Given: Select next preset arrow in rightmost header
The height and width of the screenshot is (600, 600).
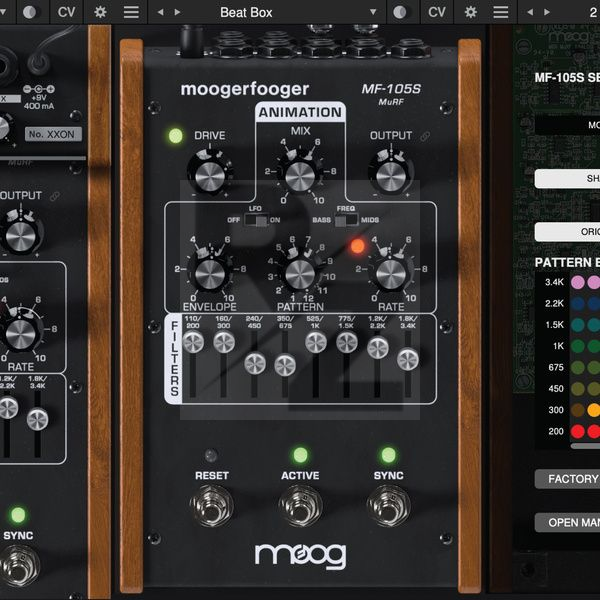Looking at the screenshot, I should [547, 12].
